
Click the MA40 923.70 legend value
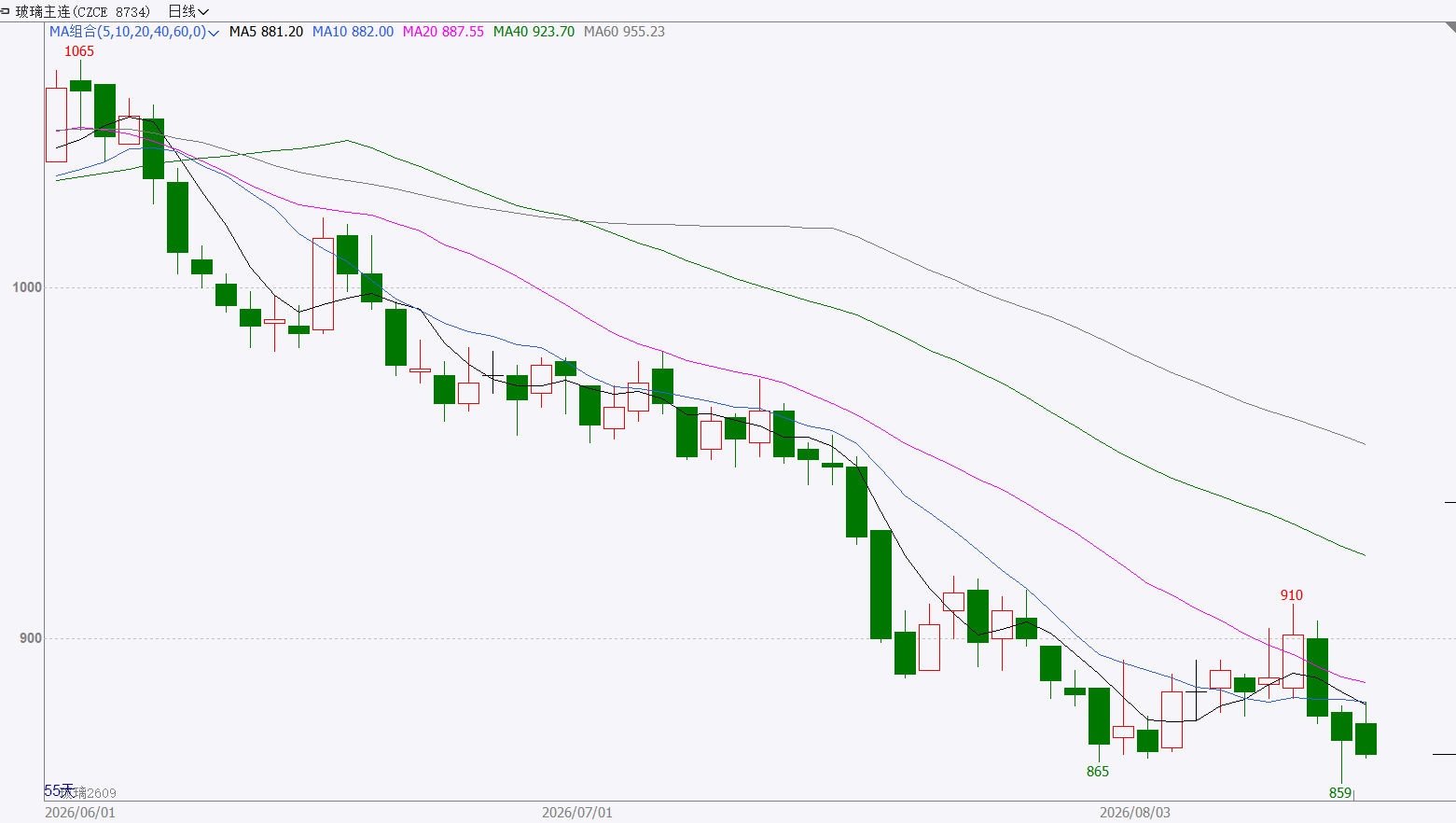pos(534,32)
